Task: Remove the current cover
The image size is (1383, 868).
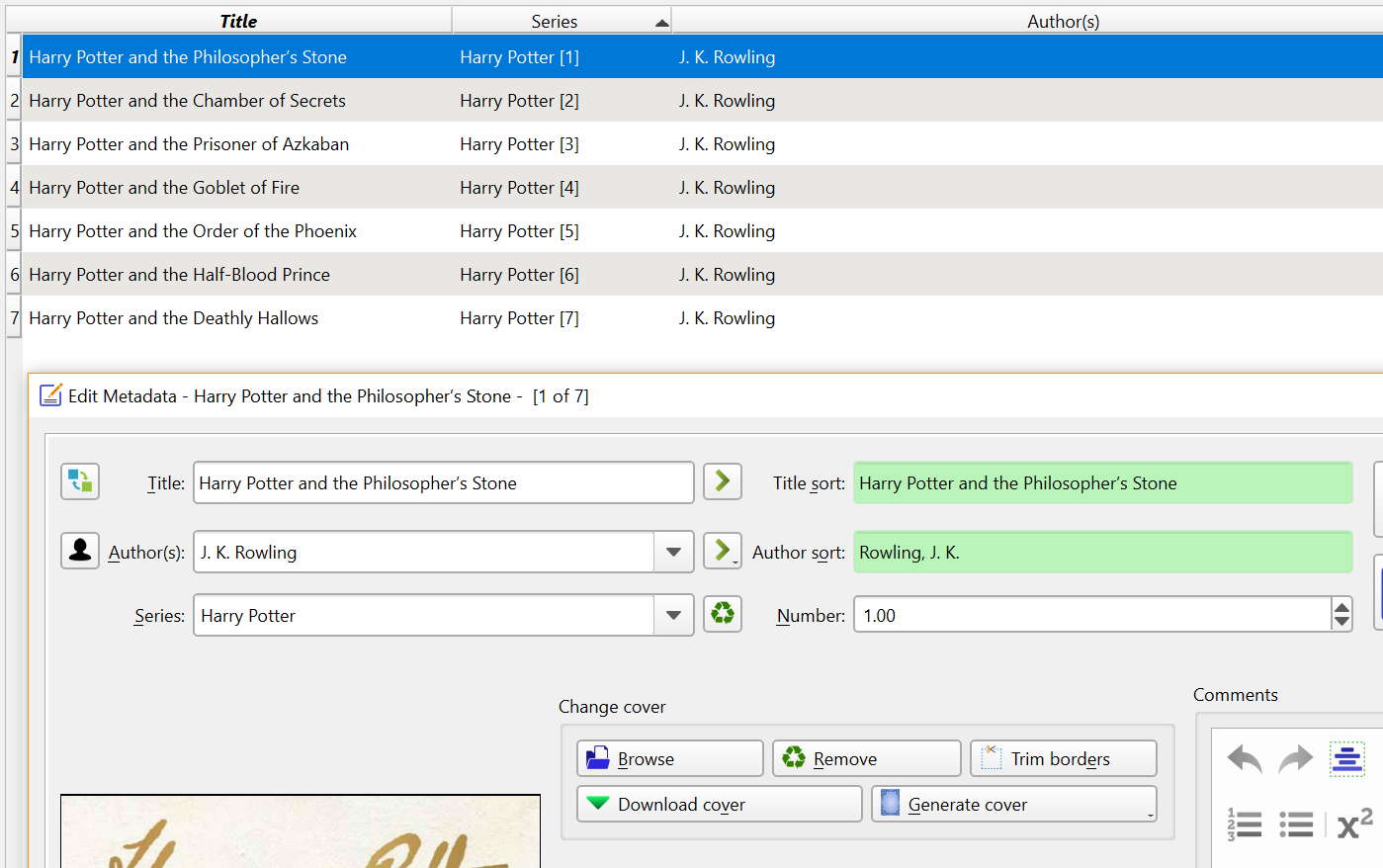Action: pyautogui.click(x=866, y=758)
